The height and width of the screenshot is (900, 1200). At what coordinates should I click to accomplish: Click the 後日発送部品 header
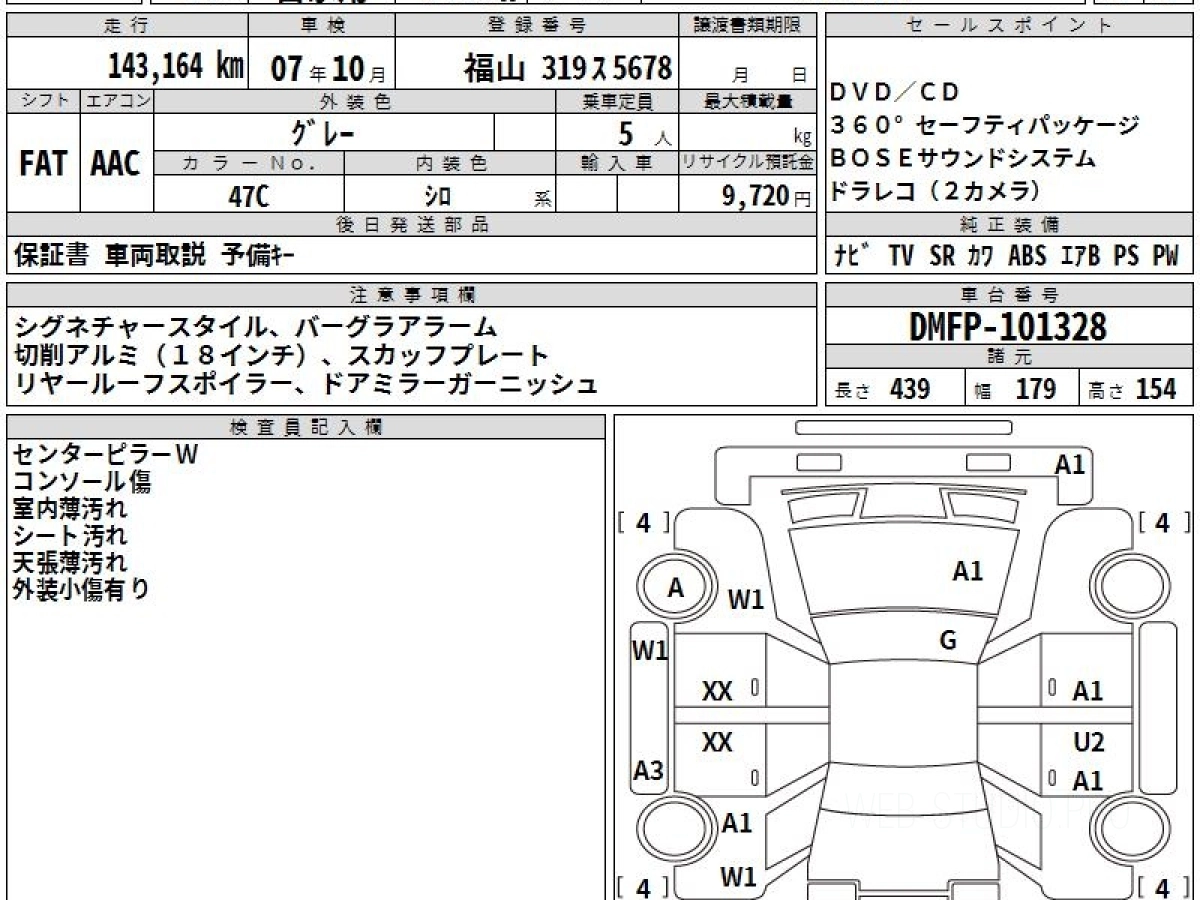(411, 225)
